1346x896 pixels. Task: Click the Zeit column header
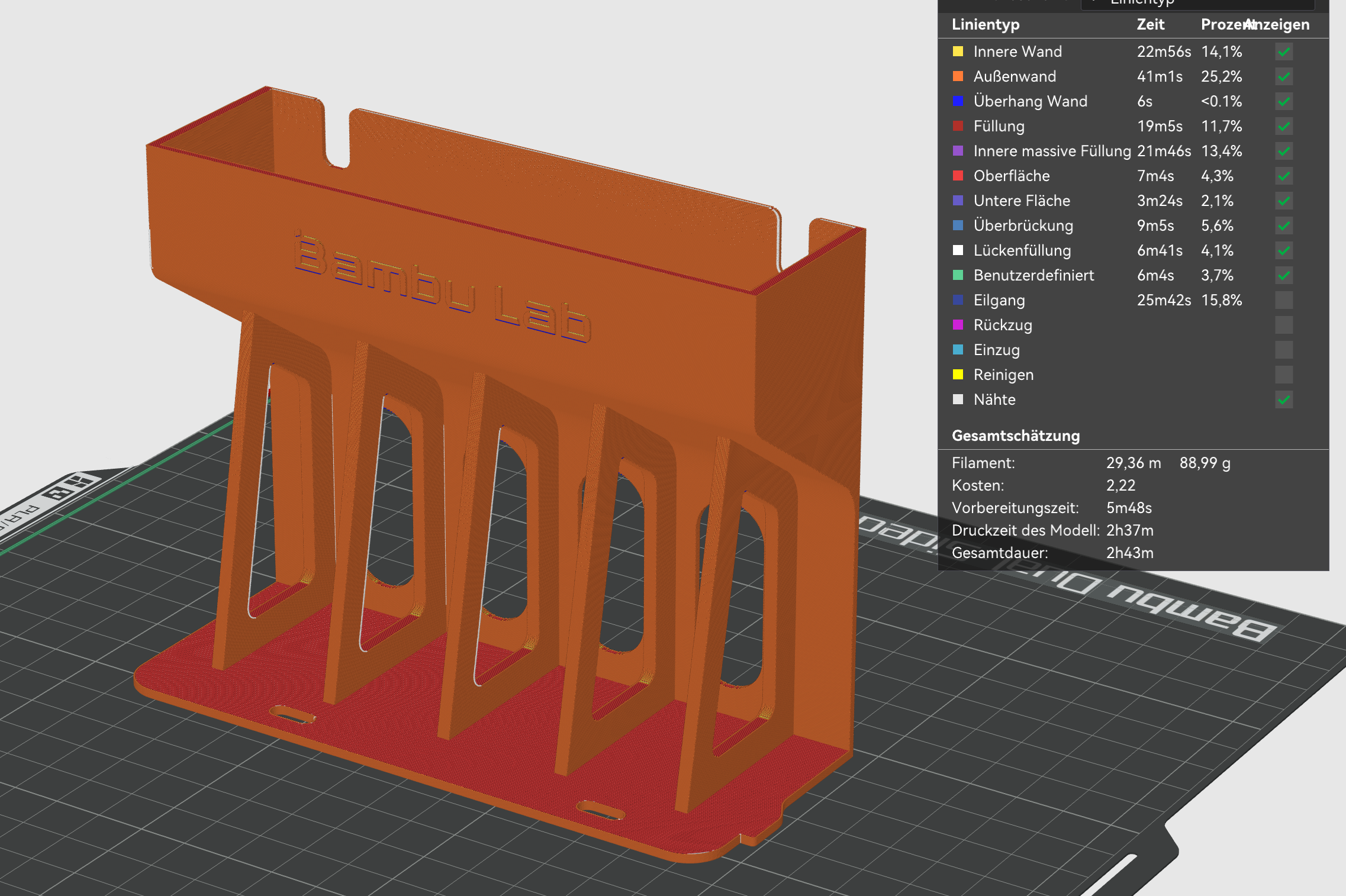click(x=1150, y=25)
